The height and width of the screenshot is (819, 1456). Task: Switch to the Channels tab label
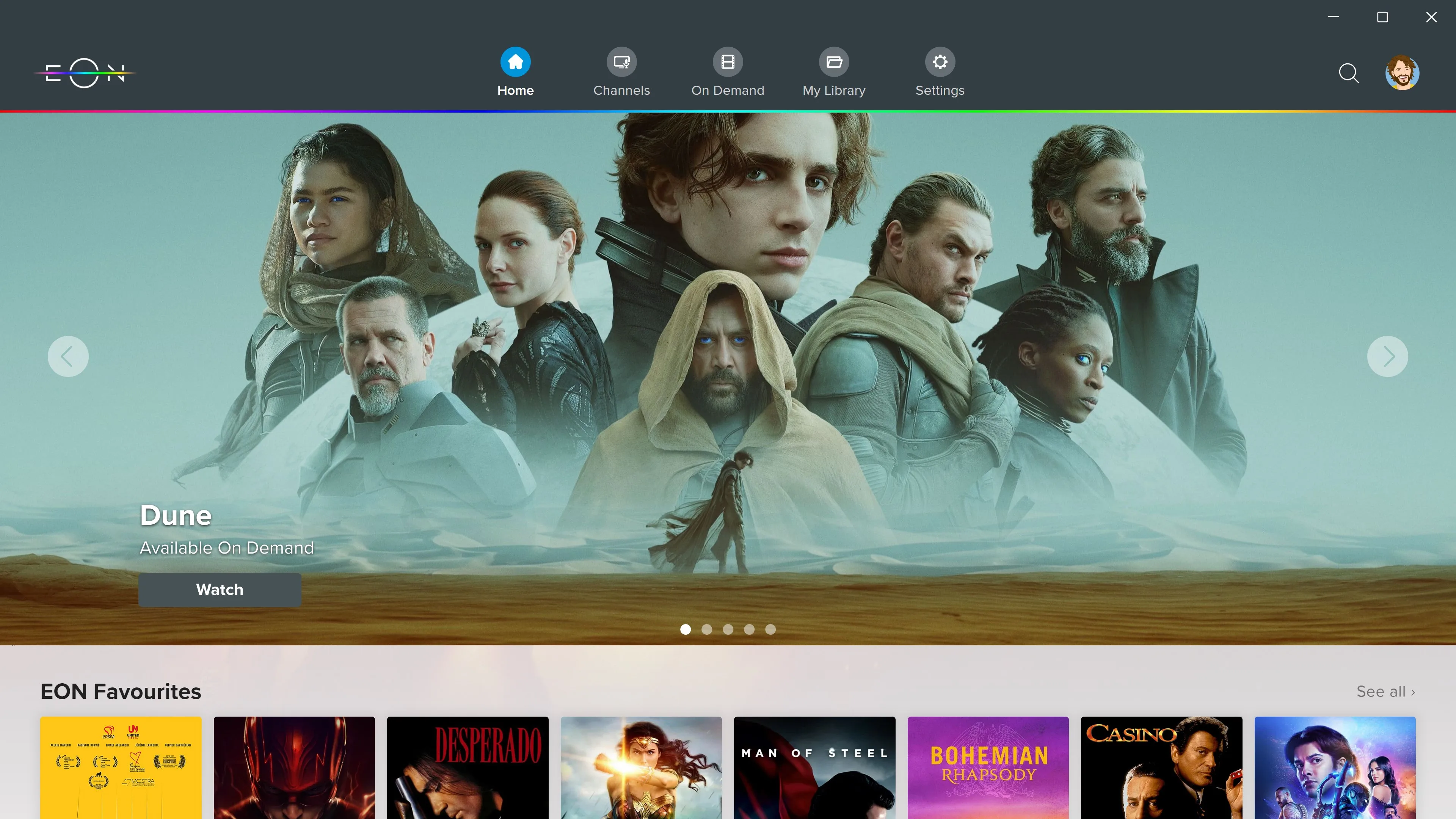(x=622, y=91)
